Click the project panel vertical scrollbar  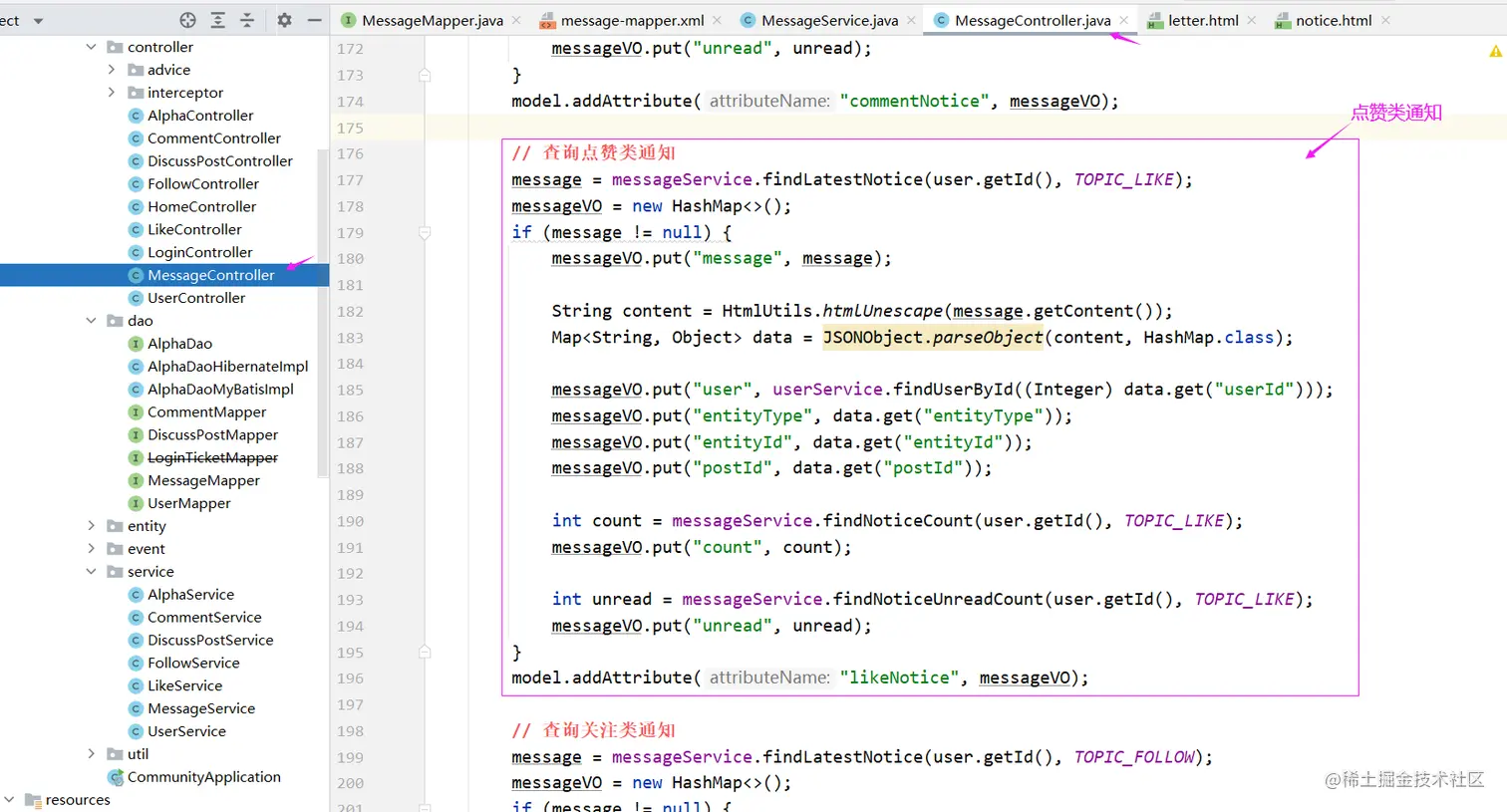(x=322, y=314)
